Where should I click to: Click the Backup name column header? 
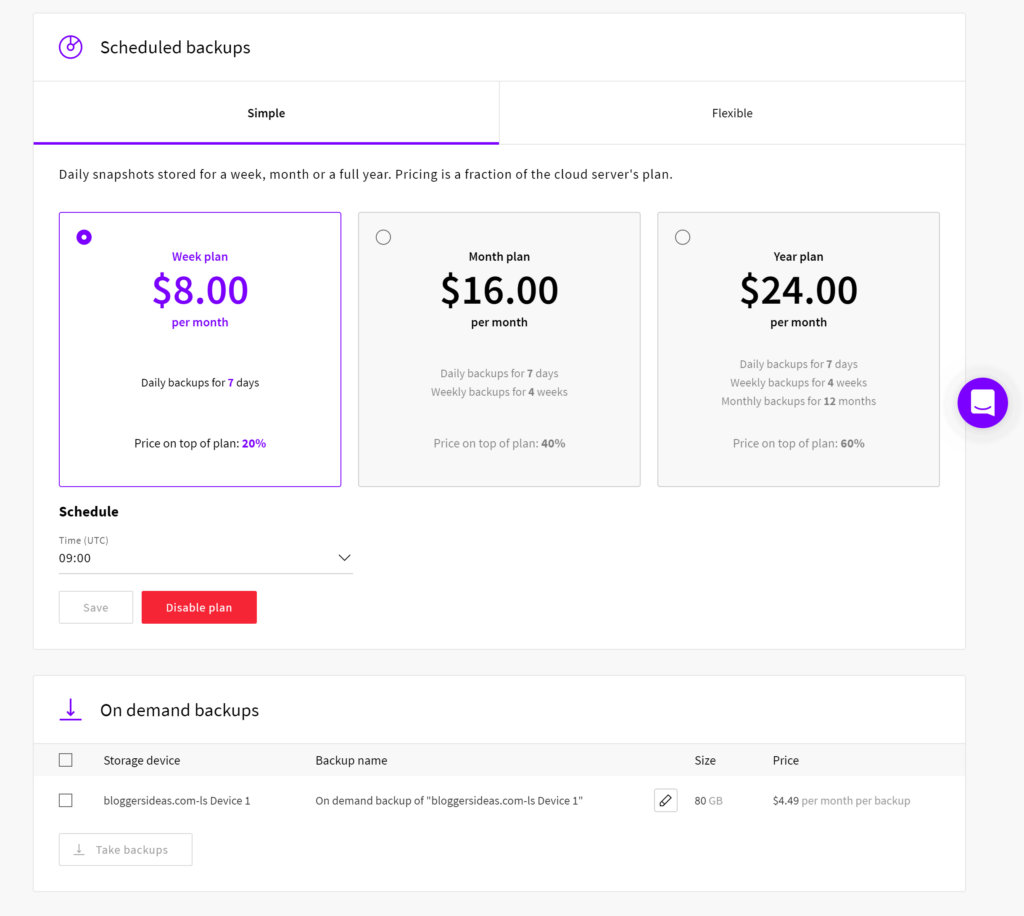(351, 760)
